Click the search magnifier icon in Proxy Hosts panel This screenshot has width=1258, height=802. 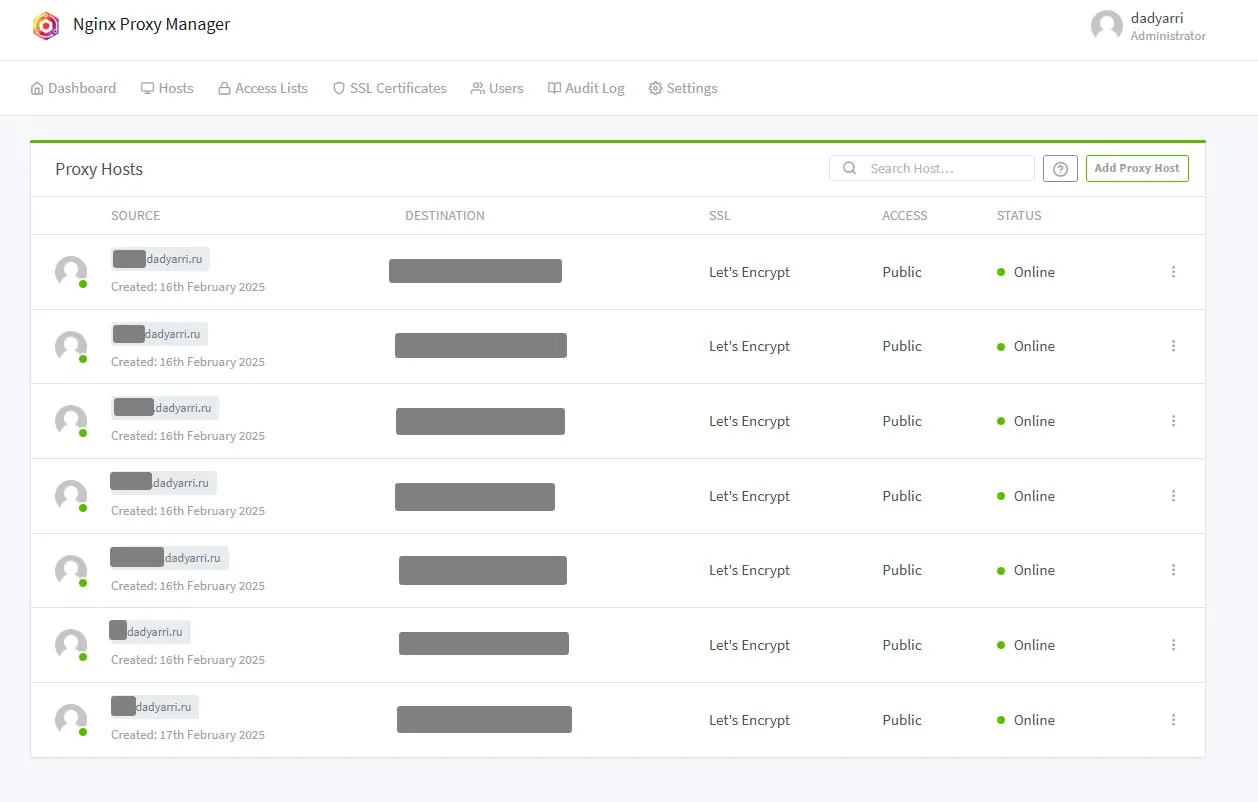pyautogui.click(x=849, y=168)
